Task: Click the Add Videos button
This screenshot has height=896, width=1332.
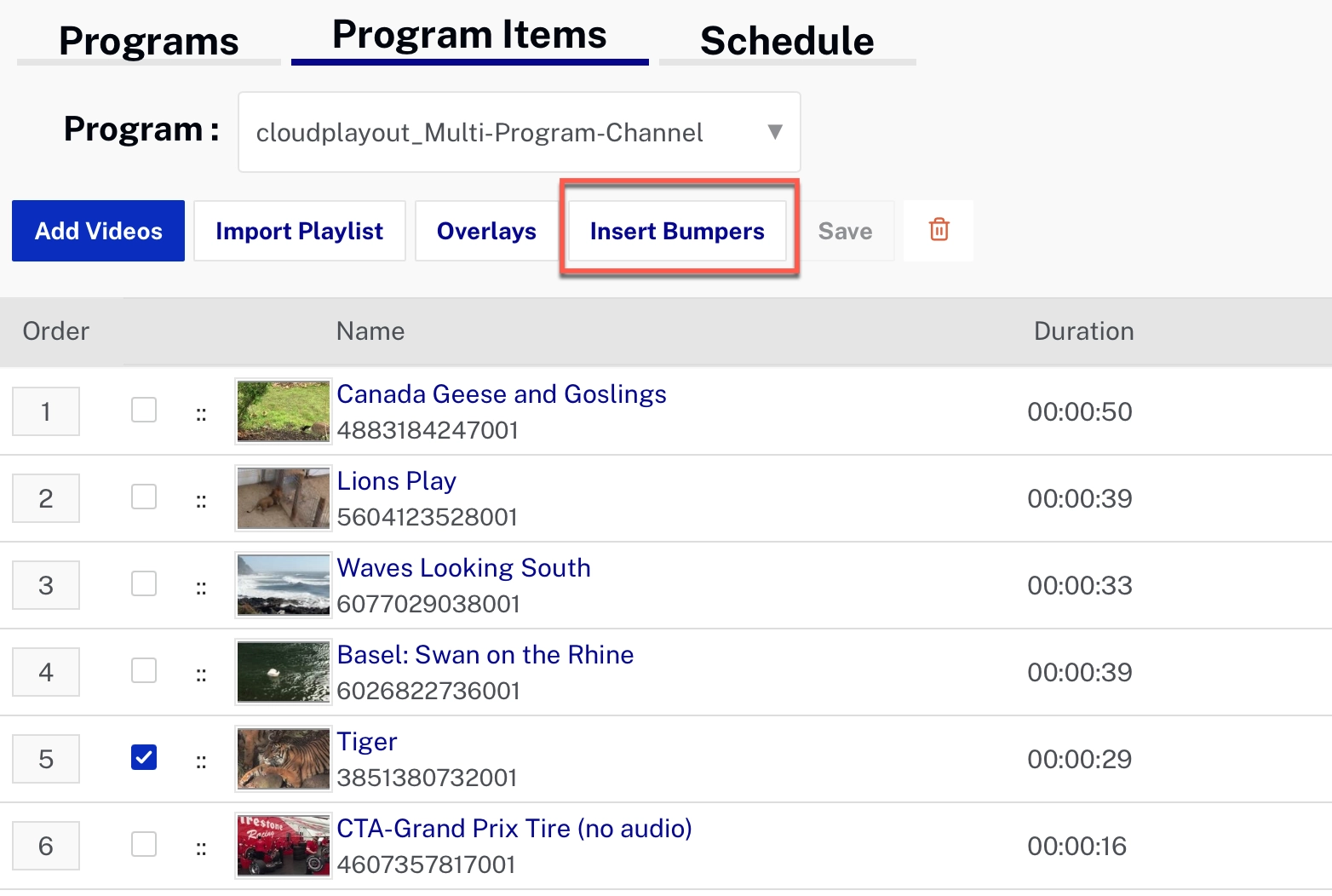Action: 97,230
